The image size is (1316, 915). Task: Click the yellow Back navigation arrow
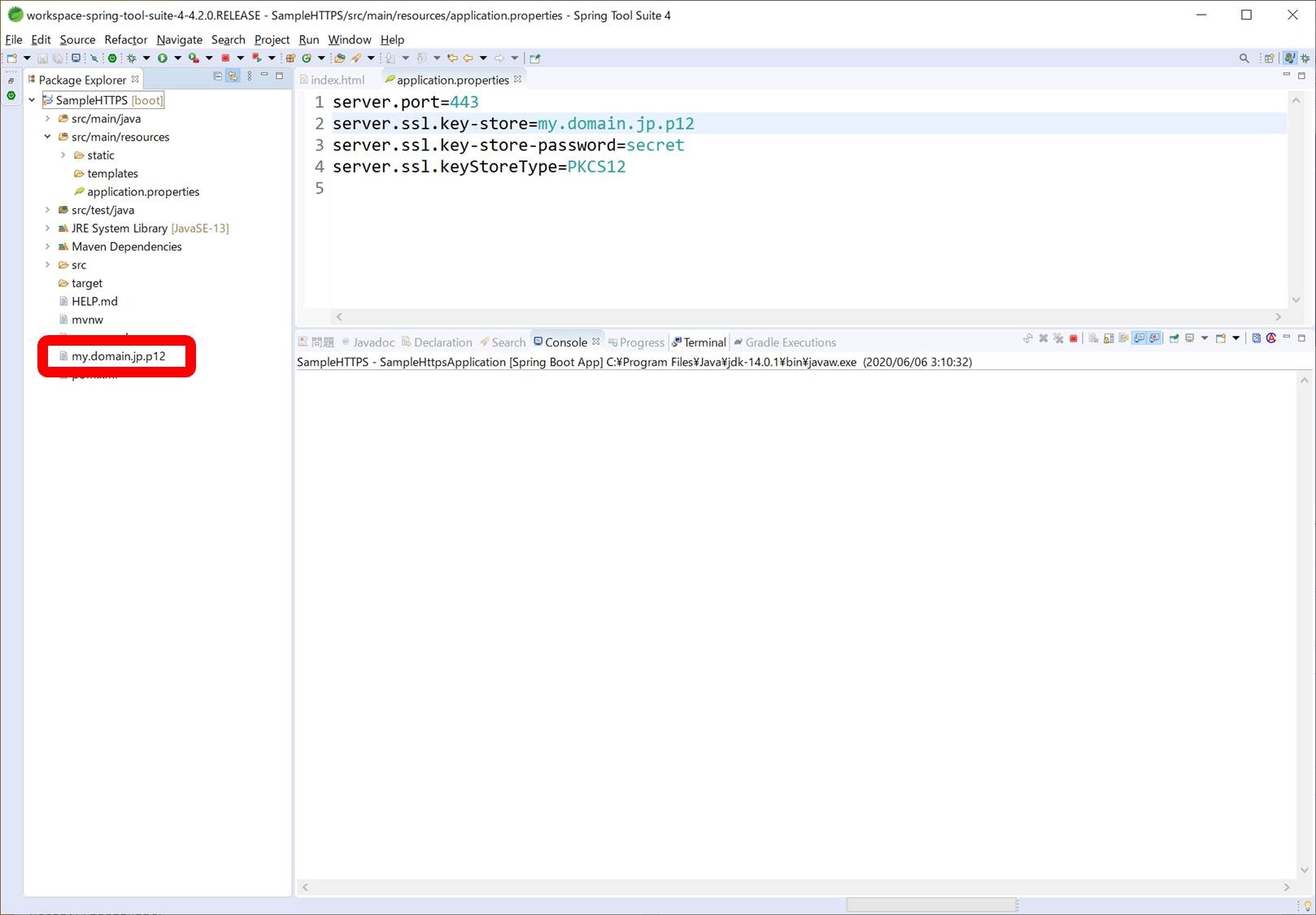[x=468, y=59]
